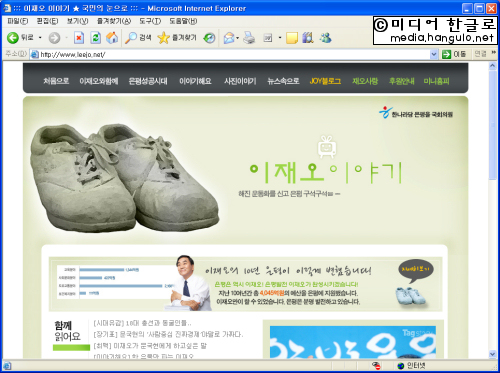This screenshot has width=500, height=373.
Task: Click the 자세히보기 speech bubble button
Action: [x=416, y=270]
